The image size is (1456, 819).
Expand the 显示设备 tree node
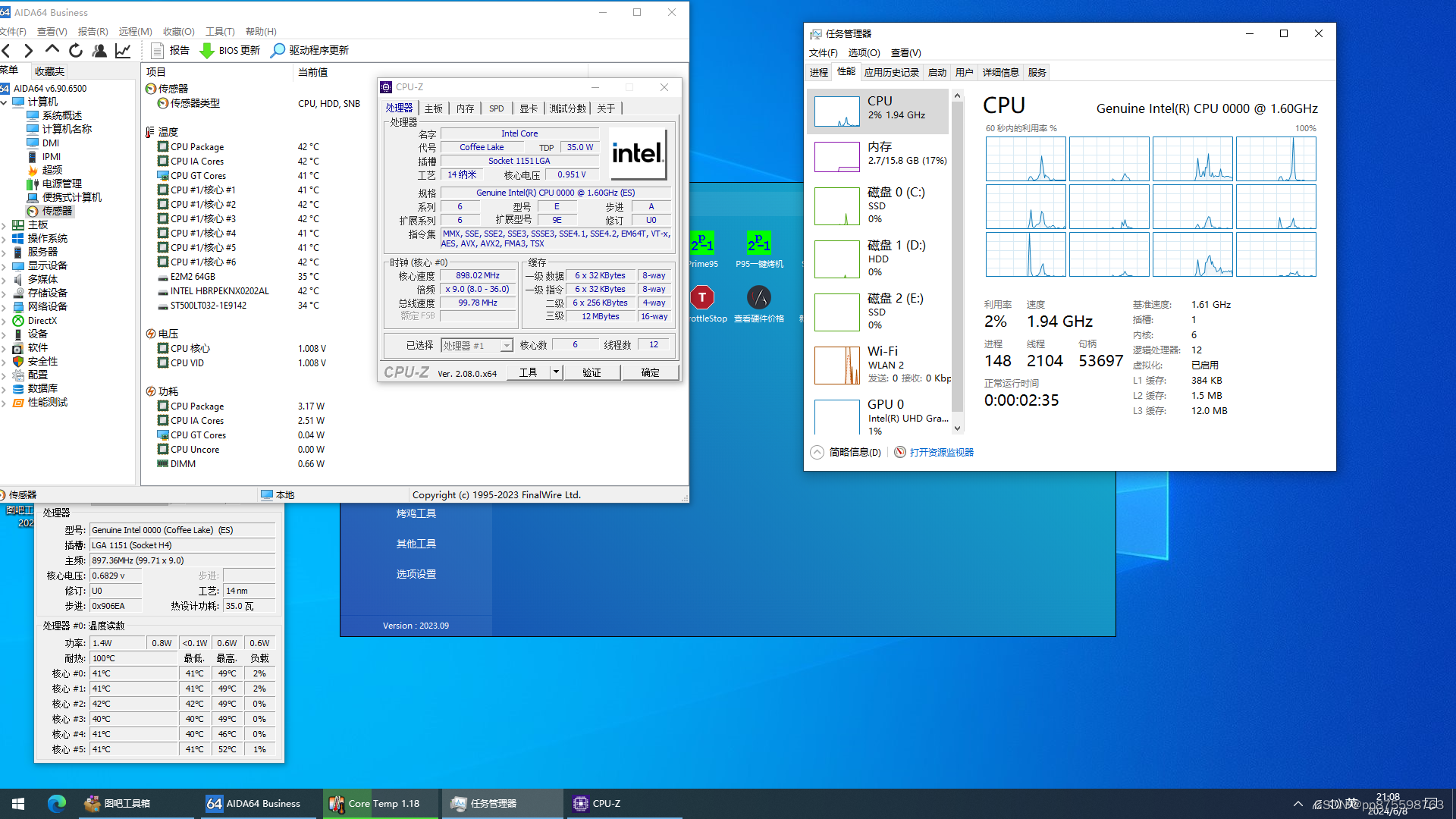5,266
